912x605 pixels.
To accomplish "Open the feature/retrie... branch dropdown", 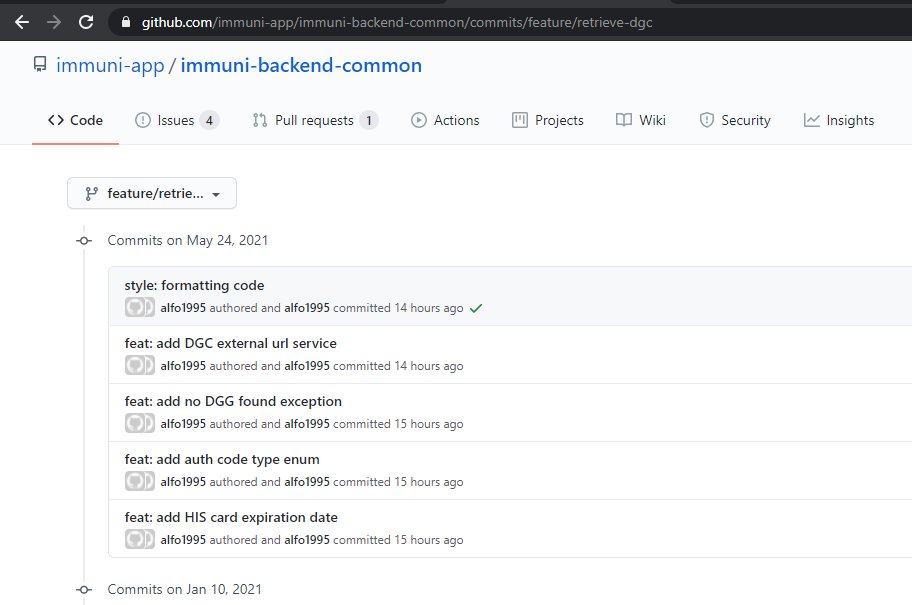I will (x=152, y=193).
